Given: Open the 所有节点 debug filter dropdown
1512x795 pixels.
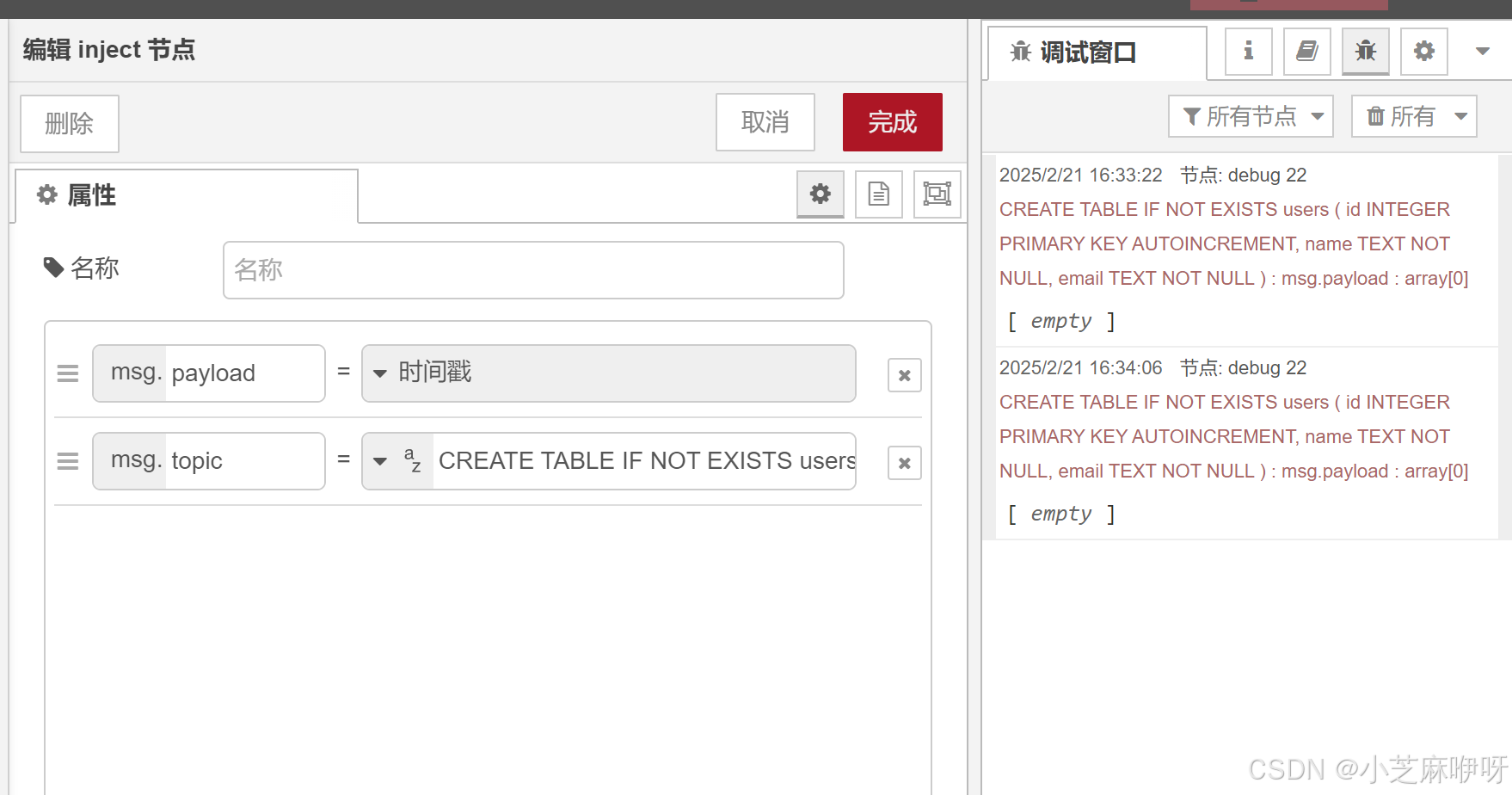Looking at the screenshot, I should 1250,116.
